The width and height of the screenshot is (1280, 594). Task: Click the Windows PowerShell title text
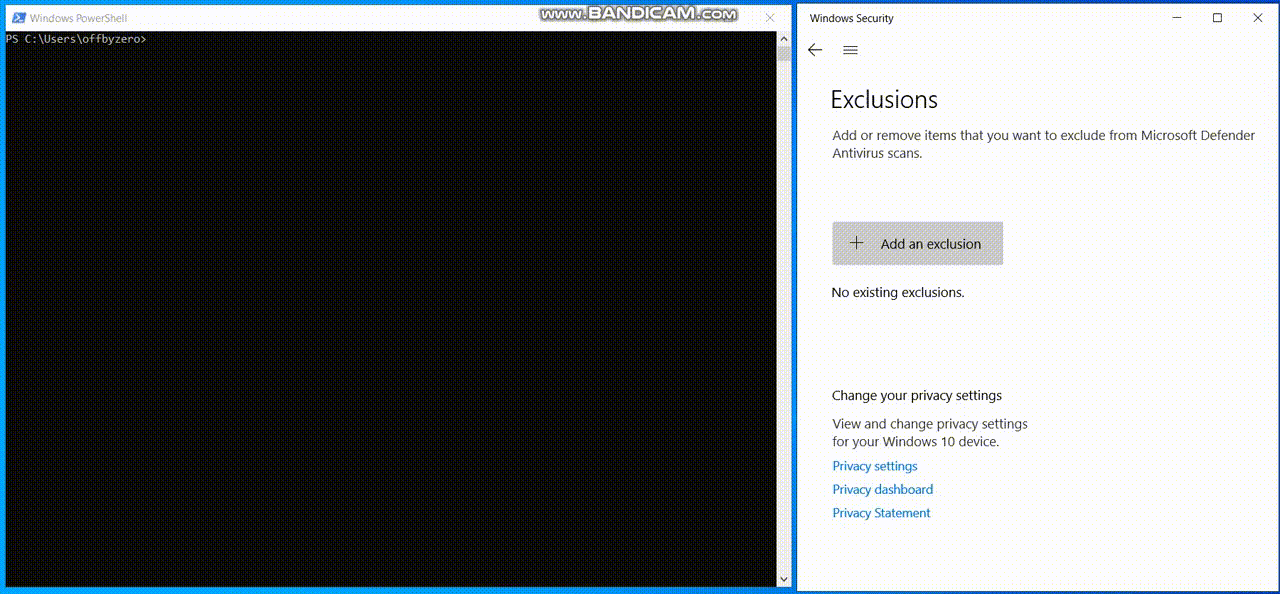click(78, 18)
